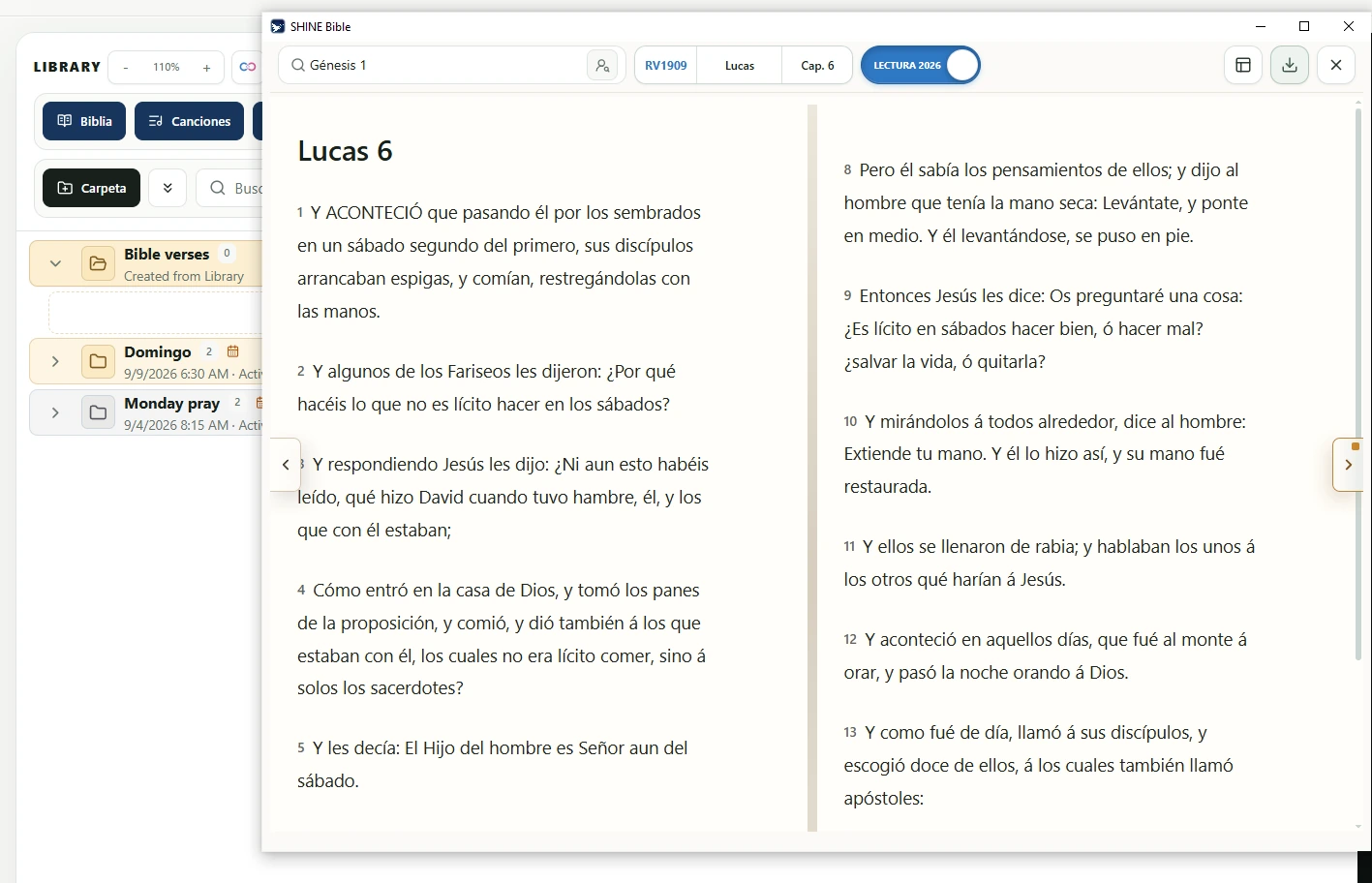
Task: Go to next chapter with right arrow
Action: point(1348,465)
